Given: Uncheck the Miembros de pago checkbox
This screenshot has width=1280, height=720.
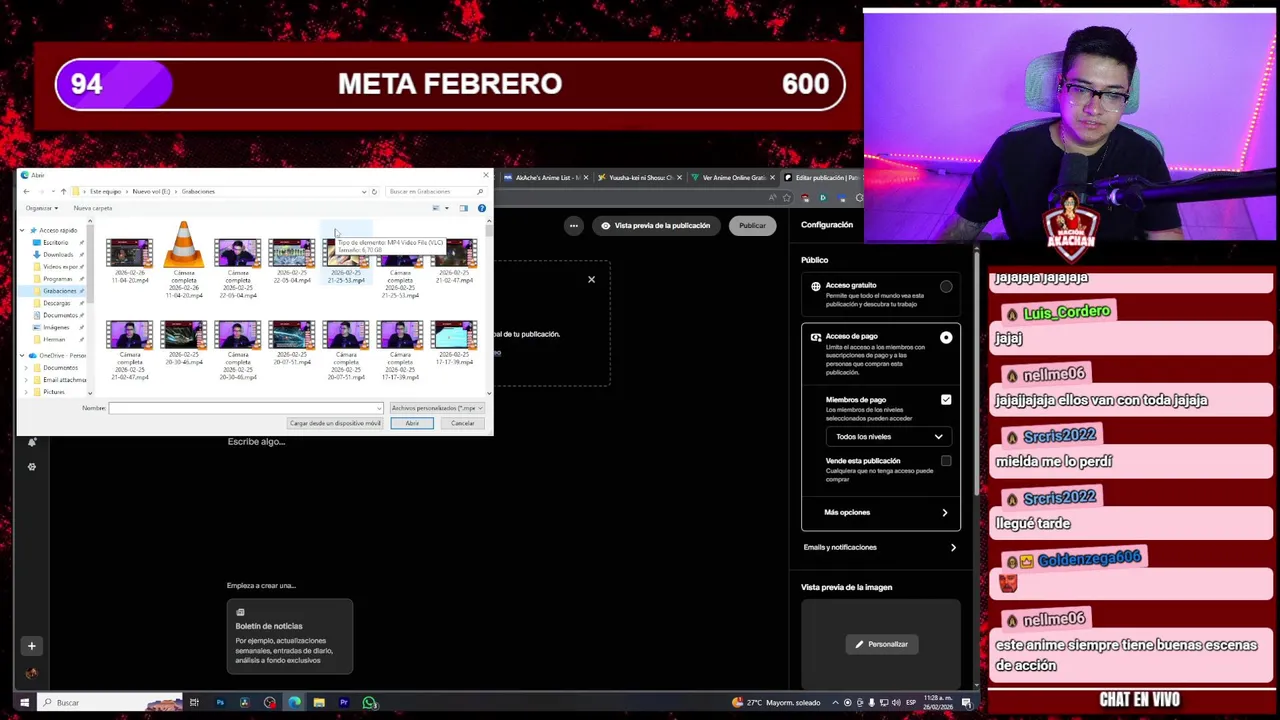Looking at the screenshot, I should pyautogui.click(x=946, y=400).
